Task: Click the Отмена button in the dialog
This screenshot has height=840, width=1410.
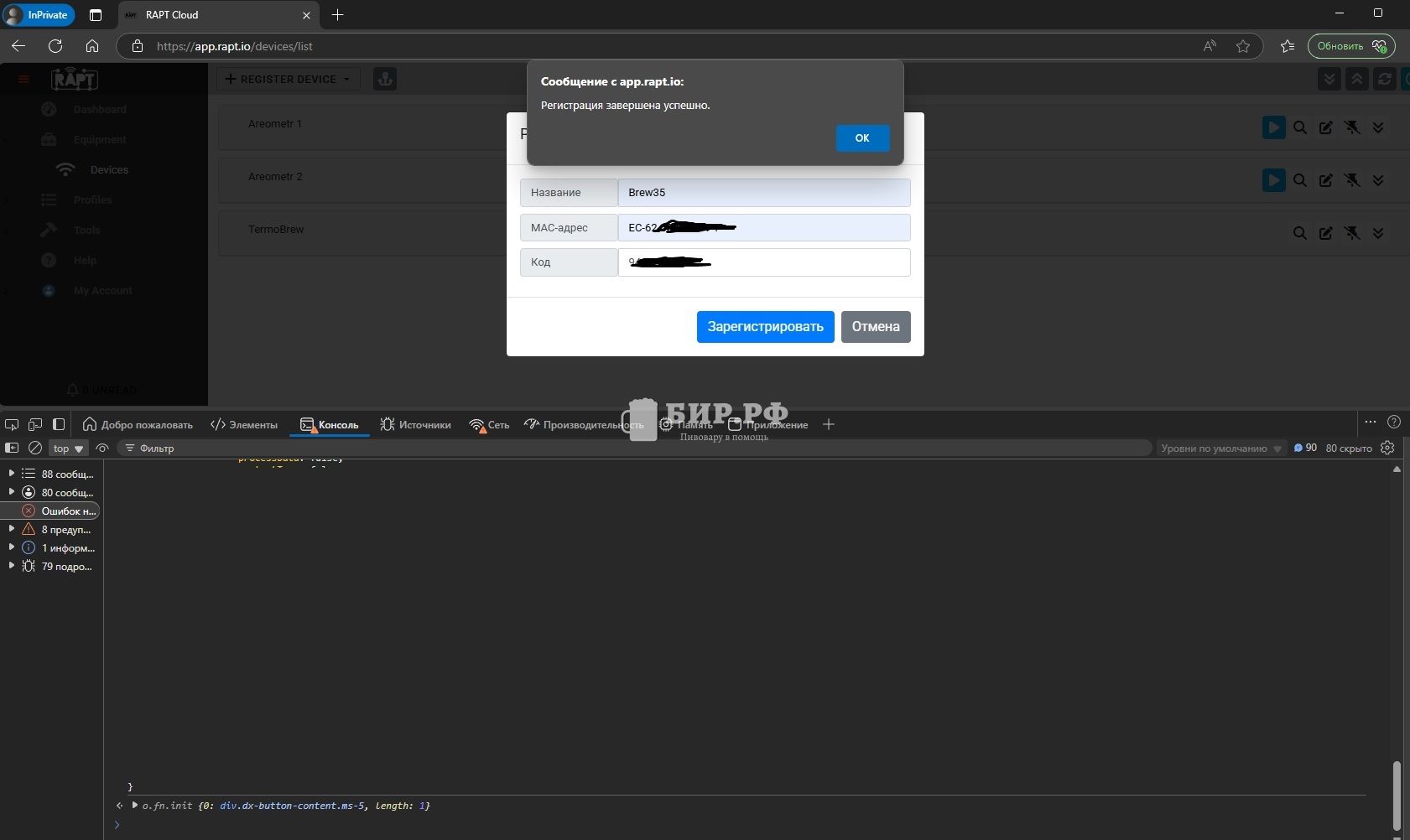Action: pyautogui.click(x=875, y=327)
